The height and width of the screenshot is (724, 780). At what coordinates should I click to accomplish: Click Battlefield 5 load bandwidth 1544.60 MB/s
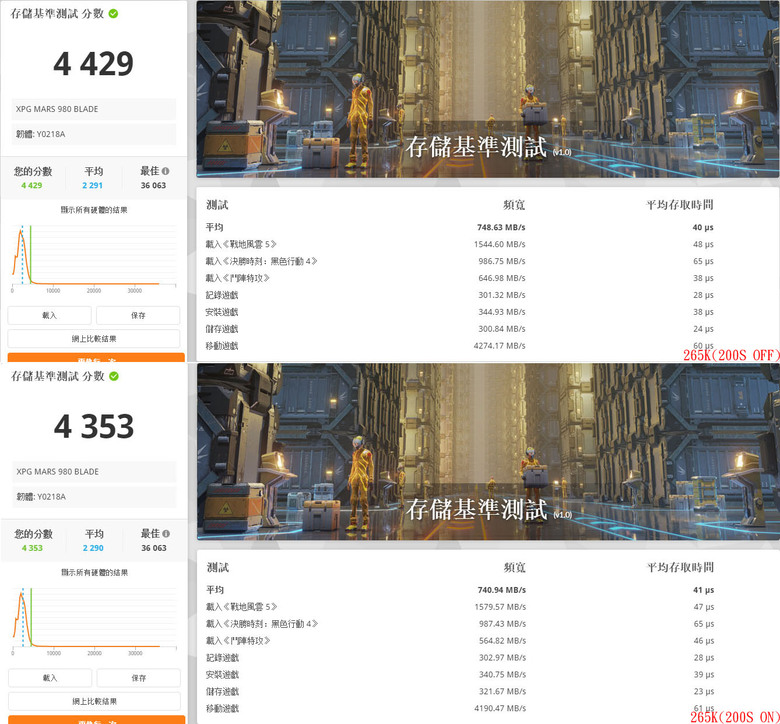click(499, 244)
